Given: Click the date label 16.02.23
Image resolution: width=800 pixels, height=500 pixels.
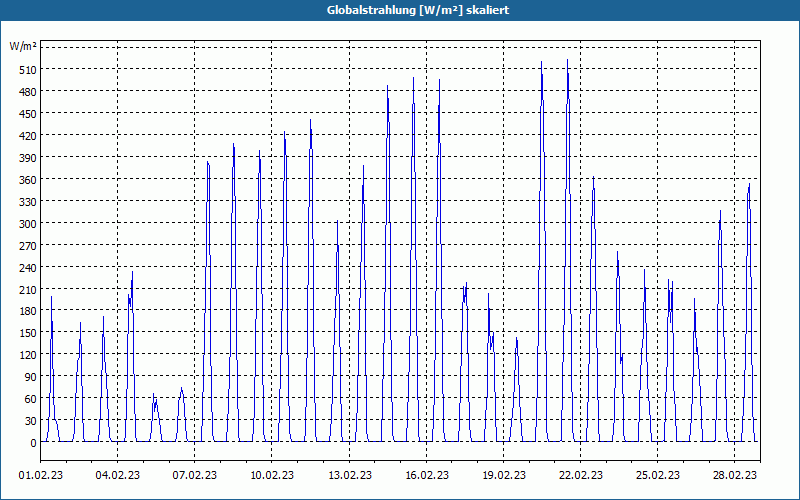Looking at the screenshot, I should tap(427, 475).
